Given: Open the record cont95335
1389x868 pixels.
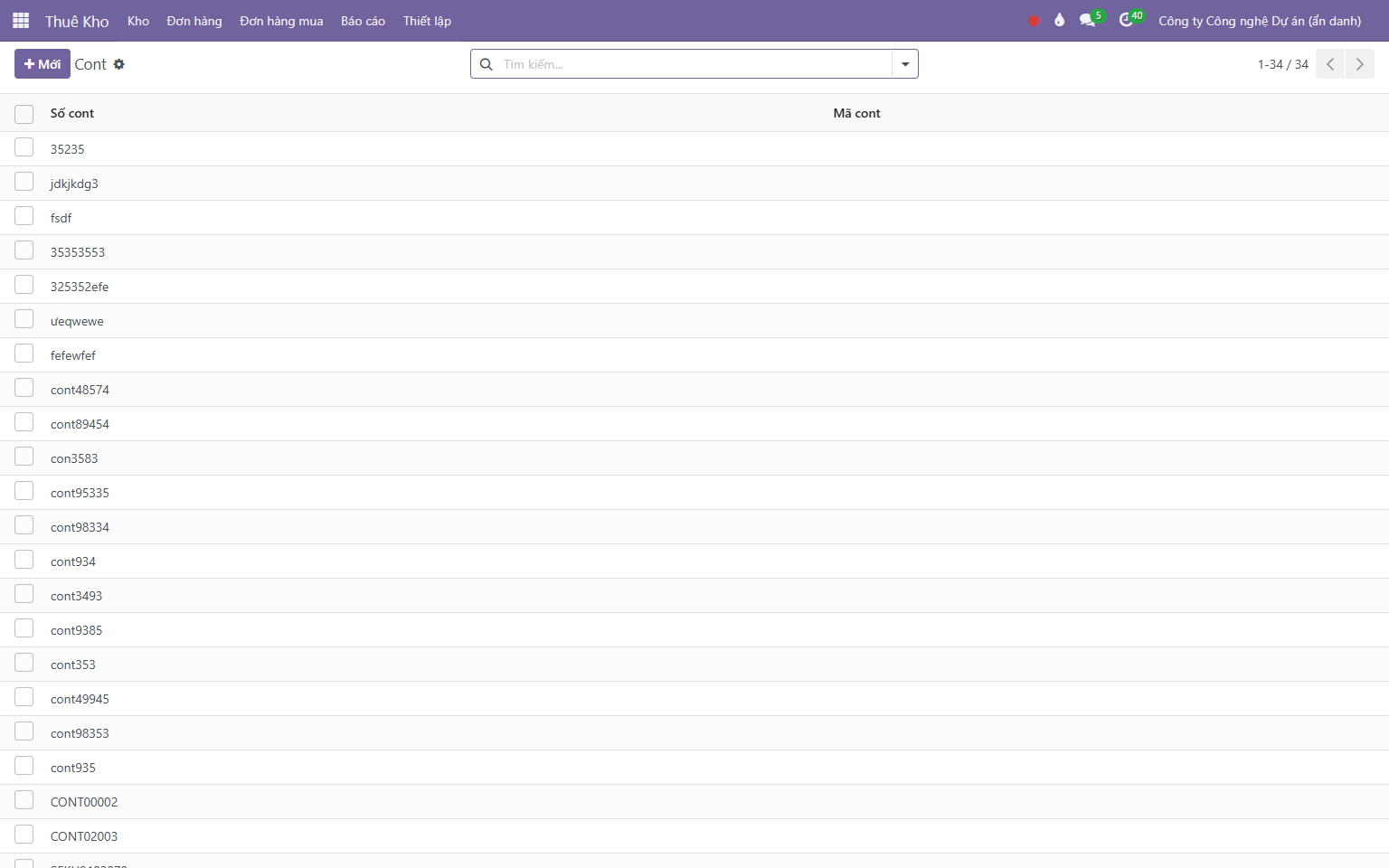Looking at the screenshot, I should (x=80, y=493).
